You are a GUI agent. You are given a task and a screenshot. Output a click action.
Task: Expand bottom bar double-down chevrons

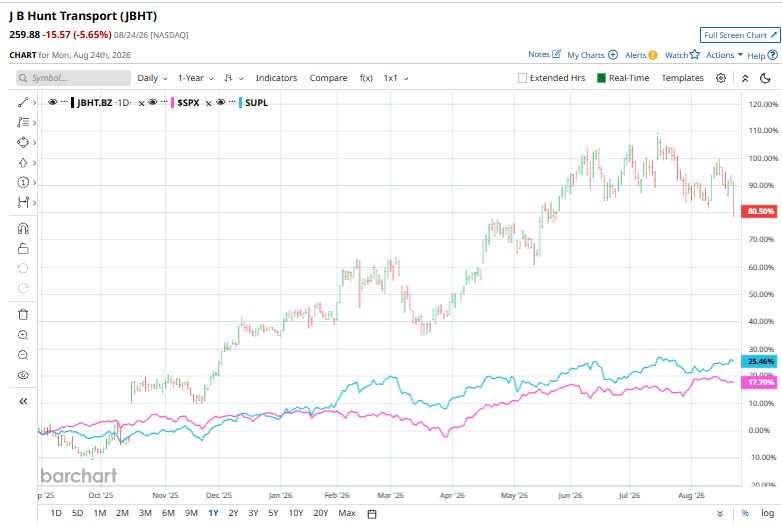(720, 514)
